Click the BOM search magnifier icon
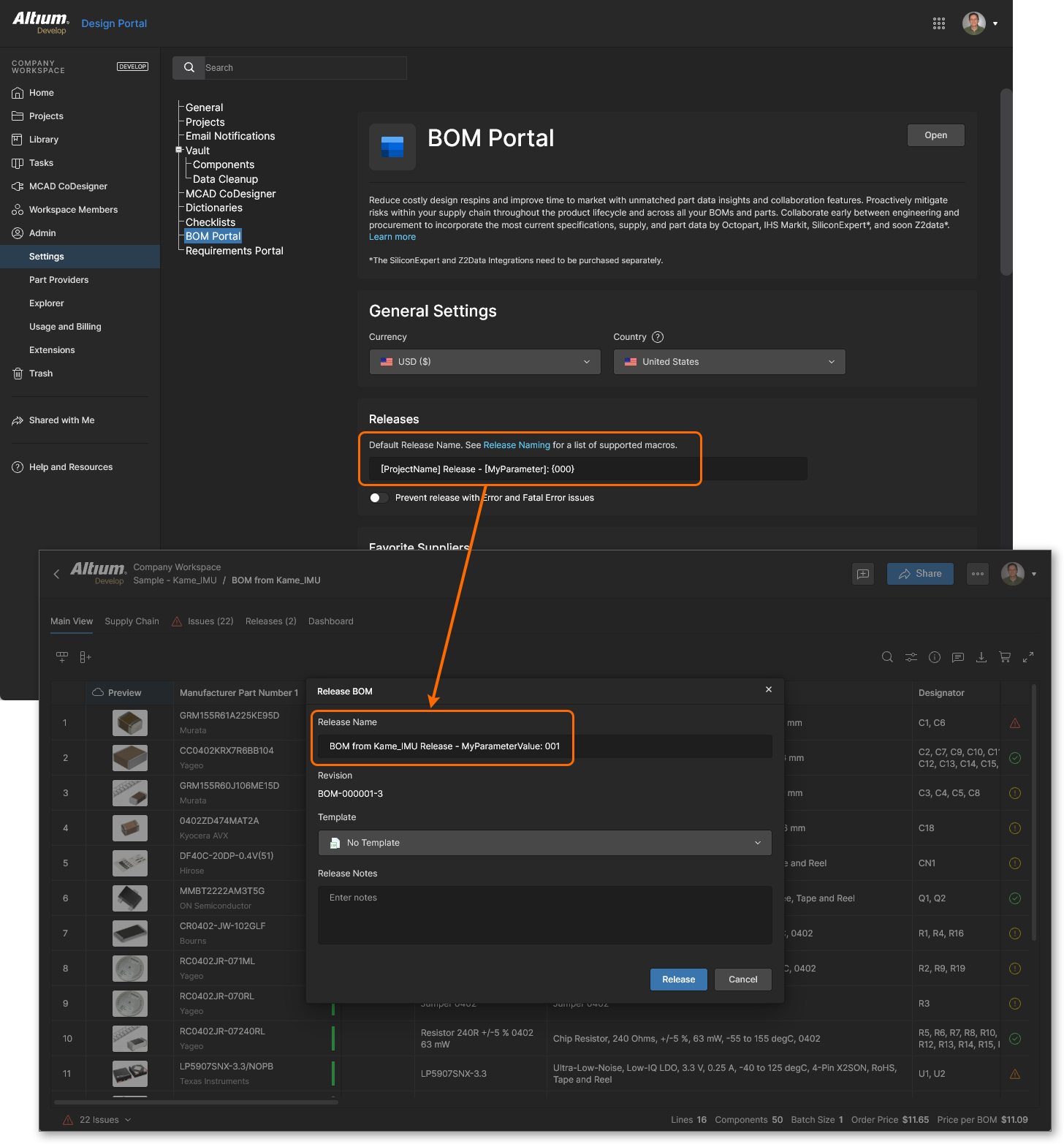The height and width of the screenshot is (1144, 1064). (887, 657)
